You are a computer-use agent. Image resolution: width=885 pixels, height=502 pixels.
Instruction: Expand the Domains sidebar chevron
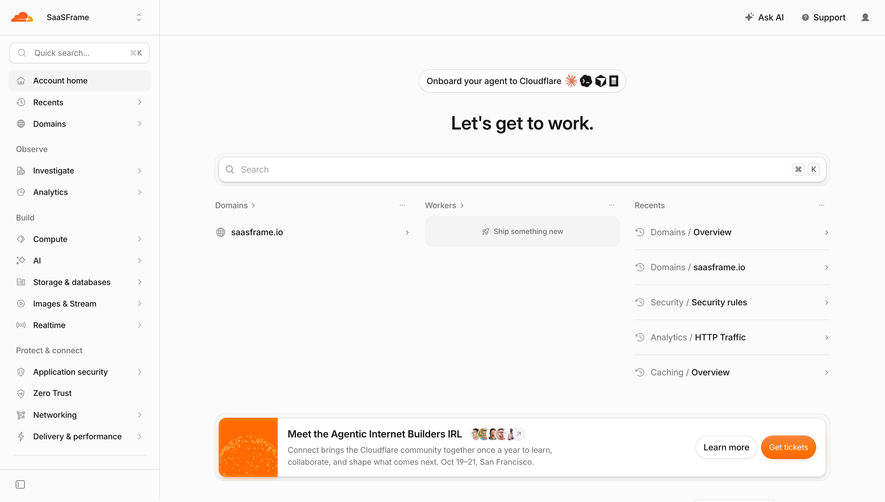[x=139, y=124]
